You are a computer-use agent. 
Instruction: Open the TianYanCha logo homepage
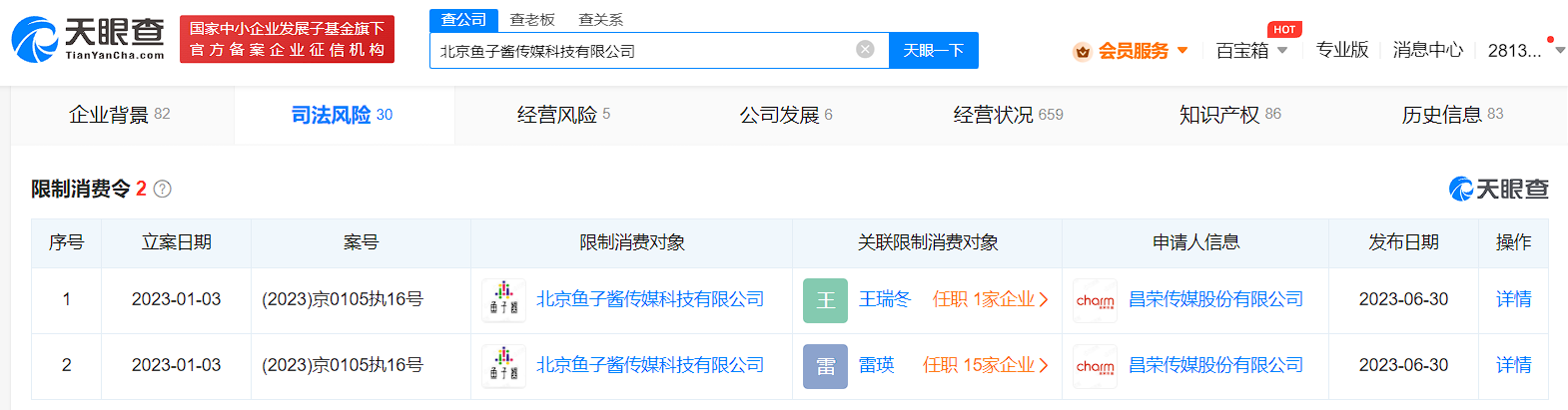point(88,39)
